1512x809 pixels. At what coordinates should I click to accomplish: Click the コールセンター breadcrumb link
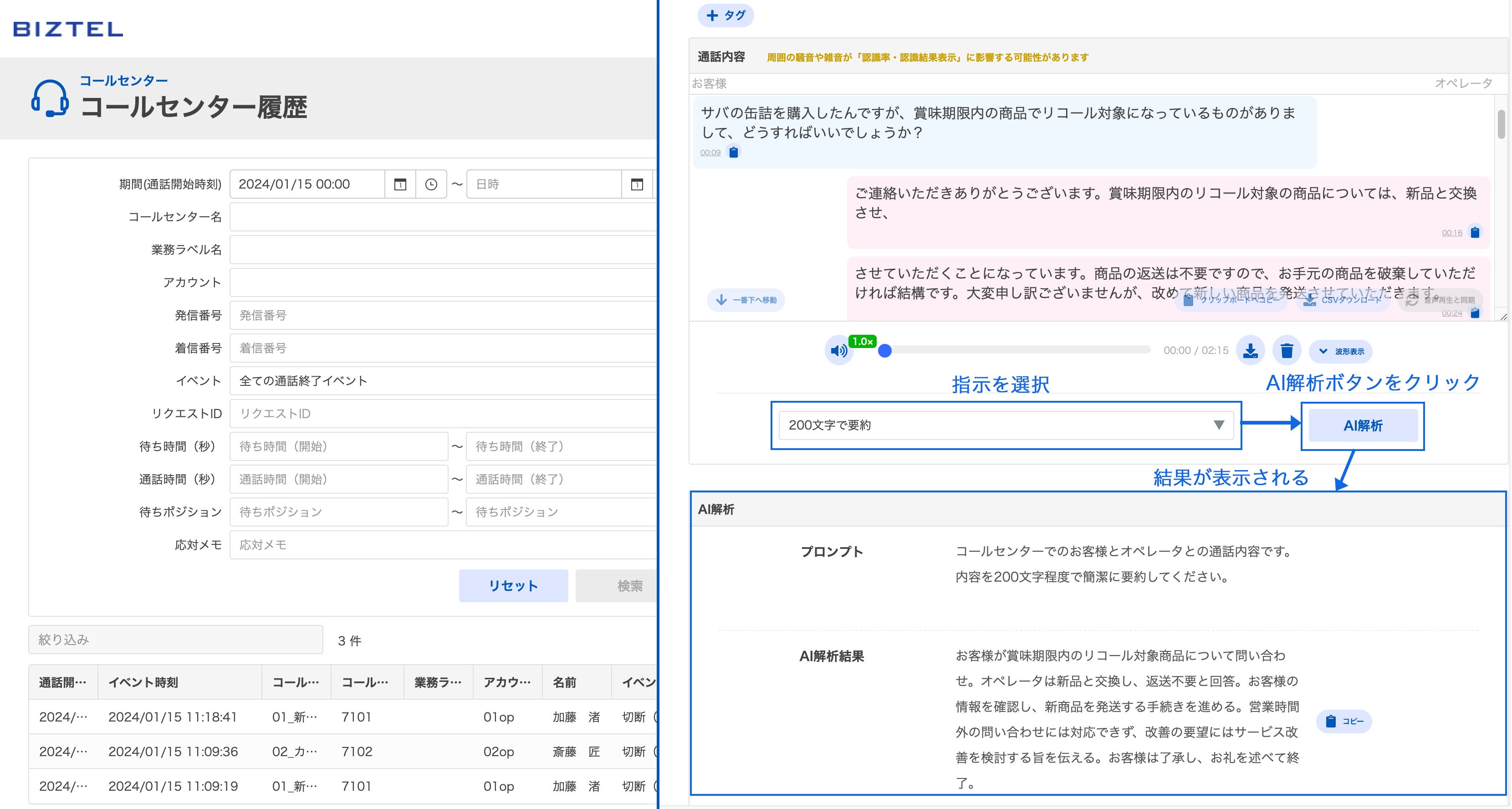click(x=124, y=81)
